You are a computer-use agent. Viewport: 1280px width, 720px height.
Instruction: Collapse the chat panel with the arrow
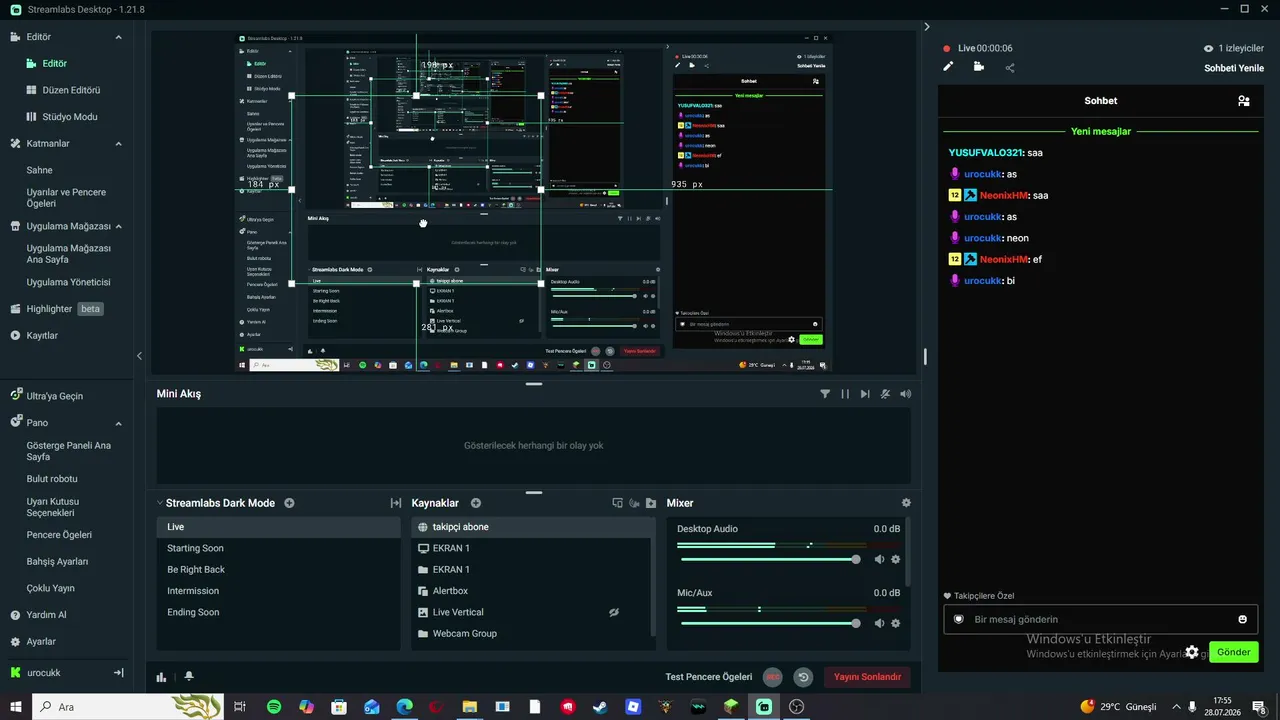(x=927, y=27)
